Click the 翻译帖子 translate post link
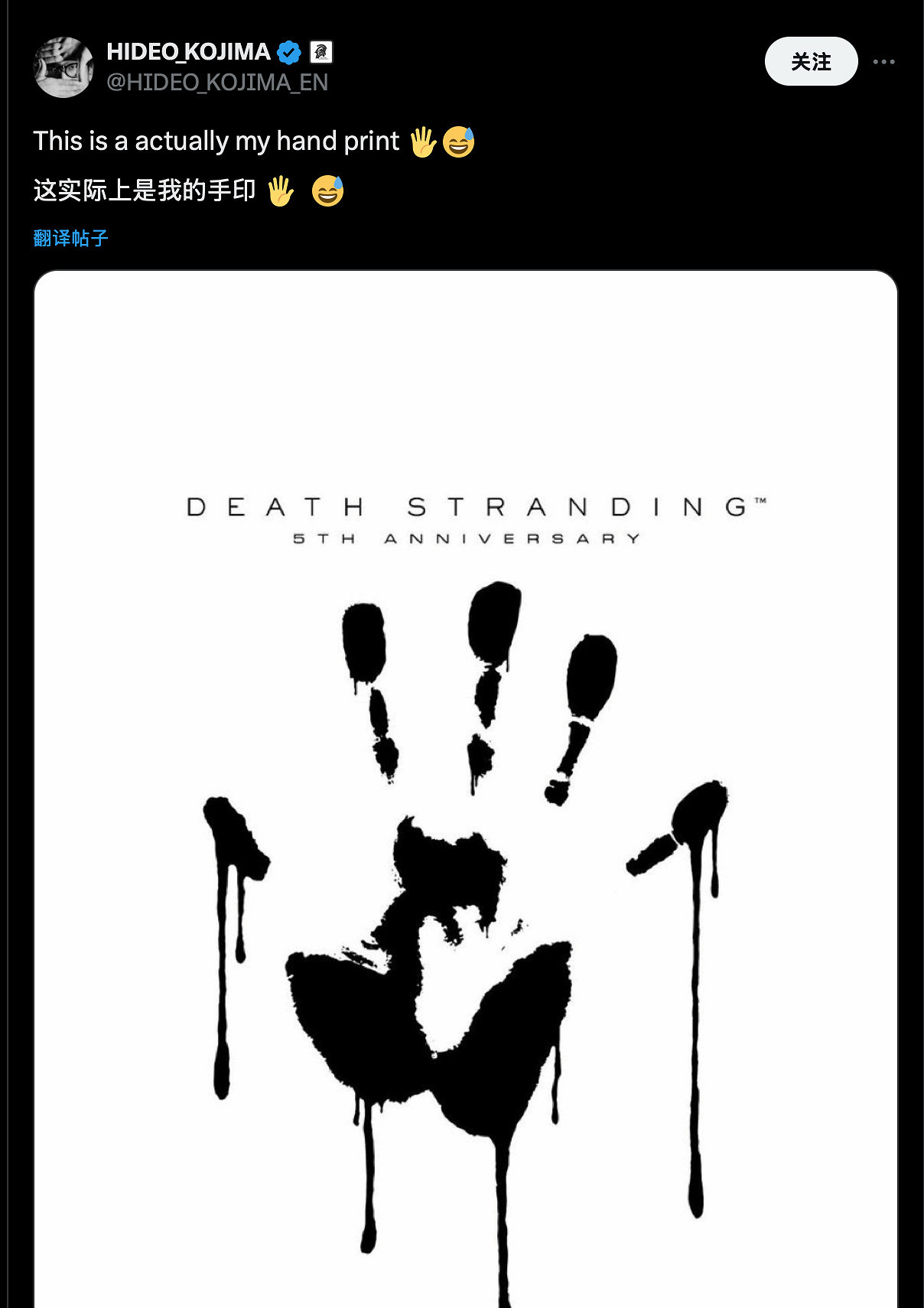This screenshot has width=924, height=1308. coord(71,238)
